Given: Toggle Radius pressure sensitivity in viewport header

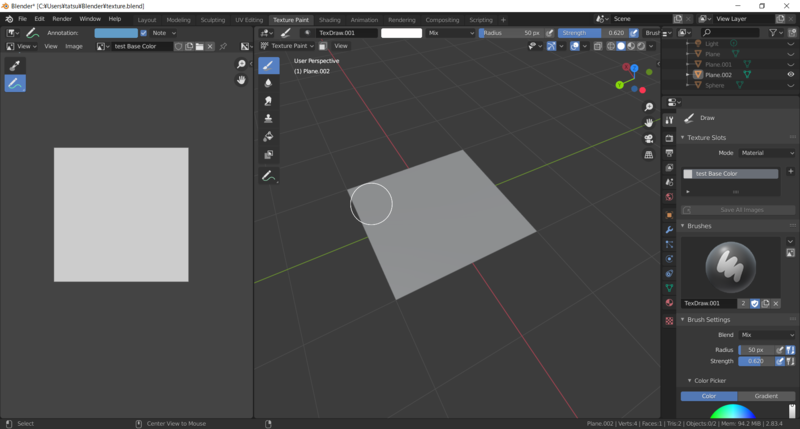Looking at the screenshot, I should point(549,33).
